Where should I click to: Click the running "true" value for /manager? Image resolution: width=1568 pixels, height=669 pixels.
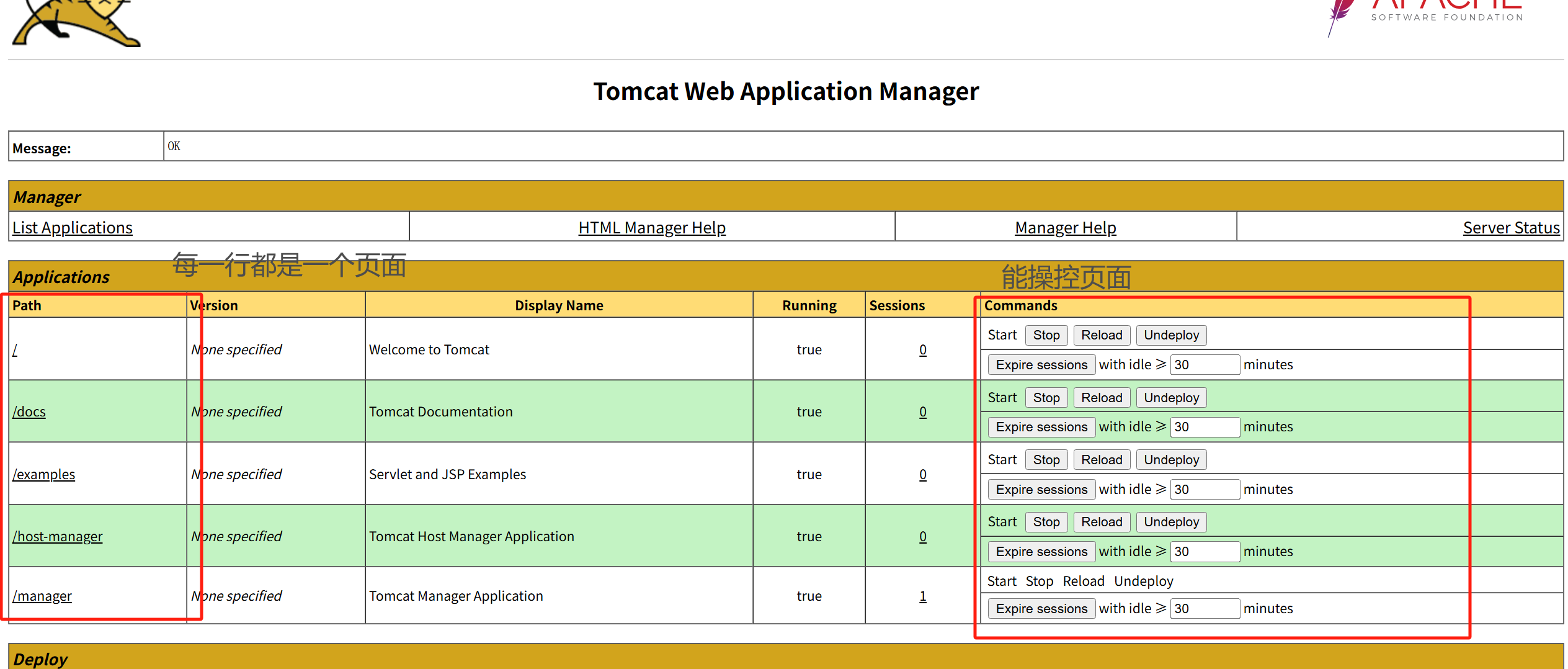[x=809, y=596]
